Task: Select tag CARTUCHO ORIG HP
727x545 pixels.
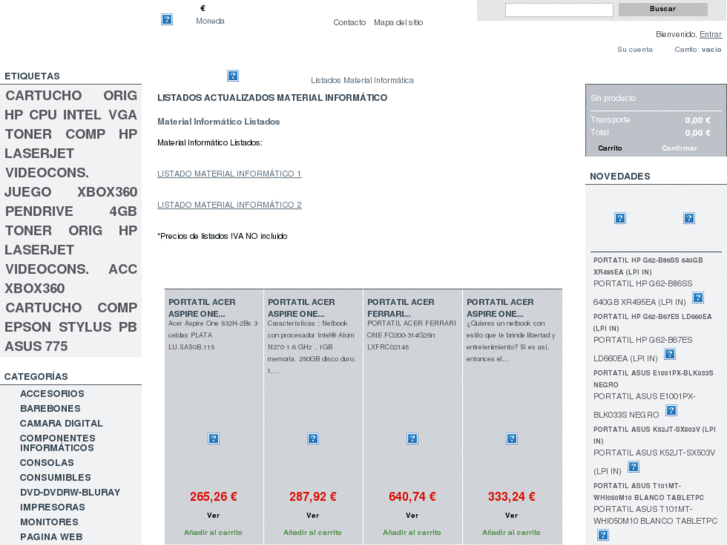Action: pyautogui.click(x=71, y=105)
